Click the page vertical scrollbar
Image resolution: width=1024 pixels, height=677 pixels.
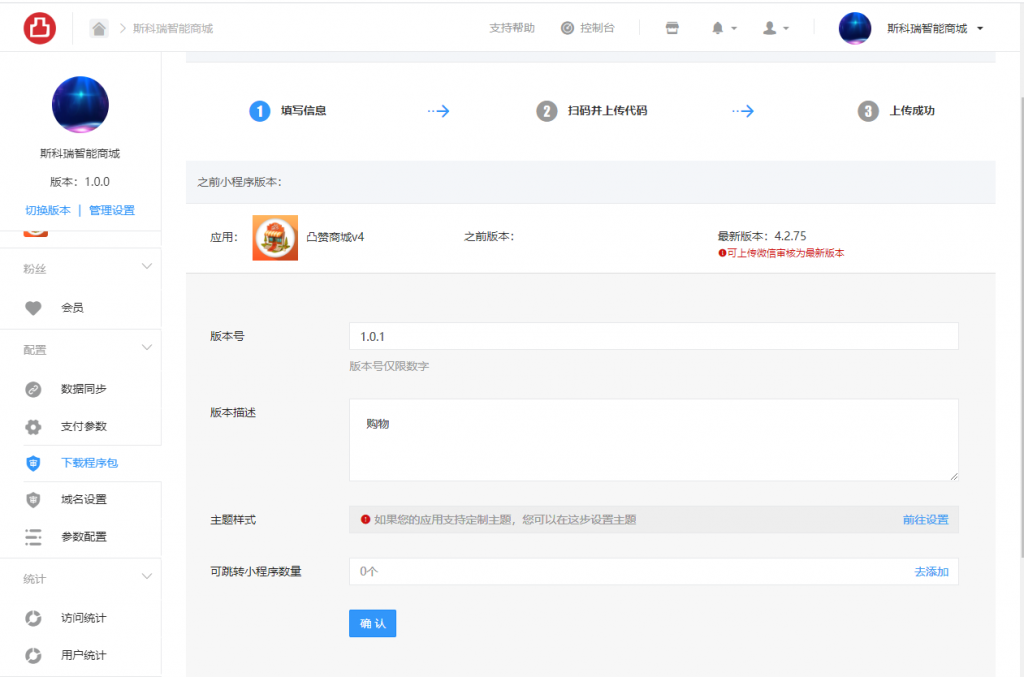pyautogui.click(x=1020, y=326)
